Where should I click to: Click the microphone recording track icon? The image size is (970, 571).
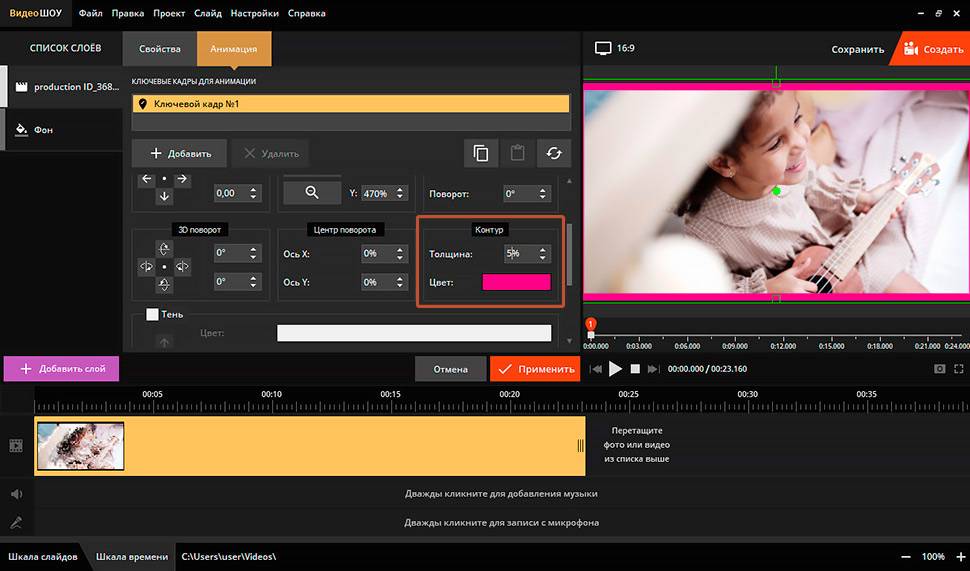(x=16, y=522)
